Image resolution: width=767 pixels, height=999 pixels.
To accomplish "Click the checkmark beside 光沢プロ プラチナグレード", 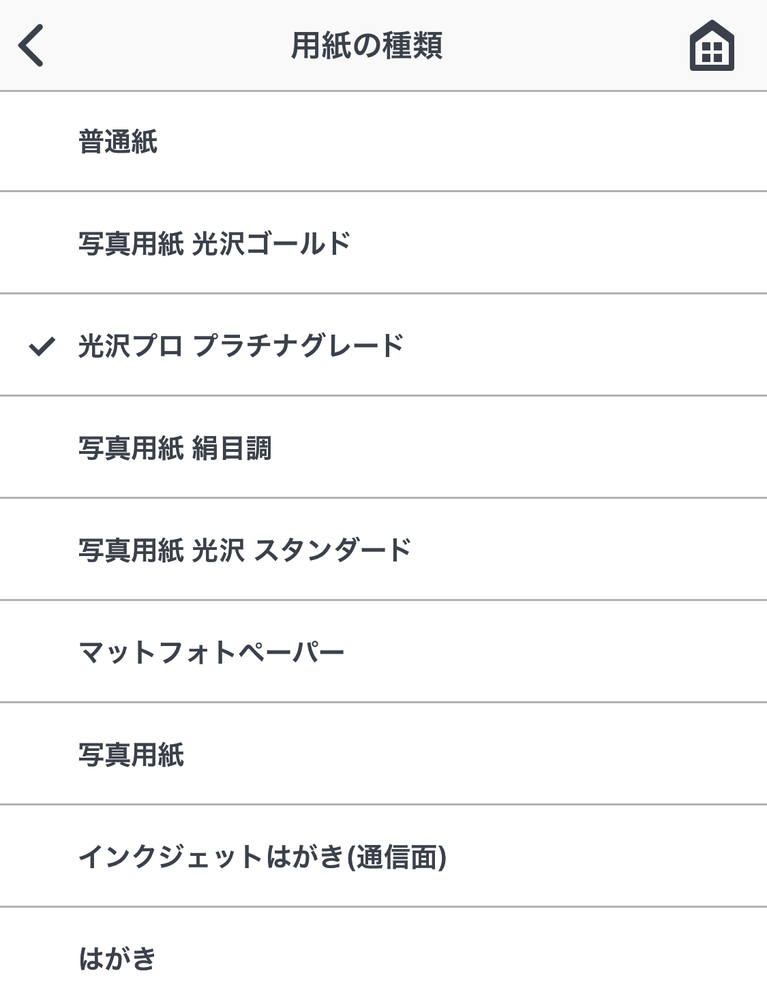I will 42,346.
